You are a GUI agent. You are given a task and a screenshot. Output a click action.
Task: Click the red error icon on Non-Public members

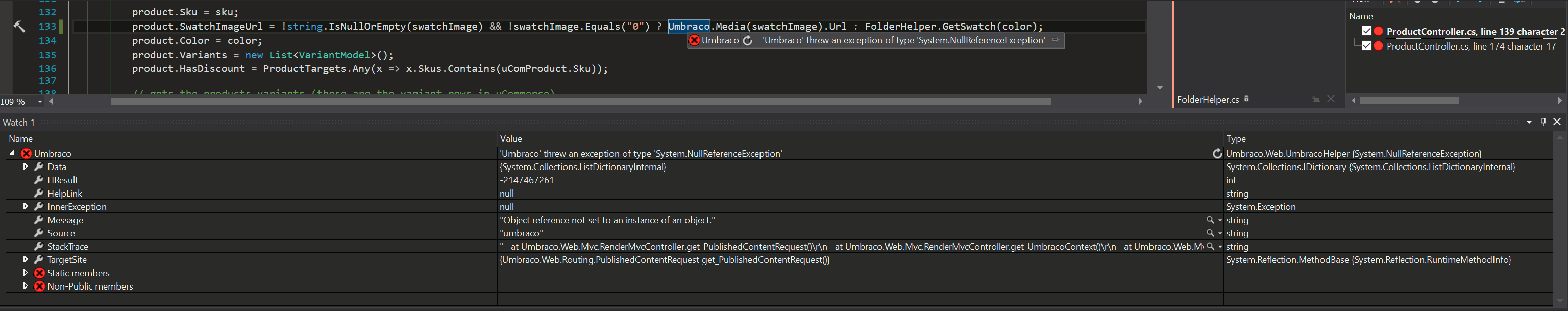(x=40, y=286)
